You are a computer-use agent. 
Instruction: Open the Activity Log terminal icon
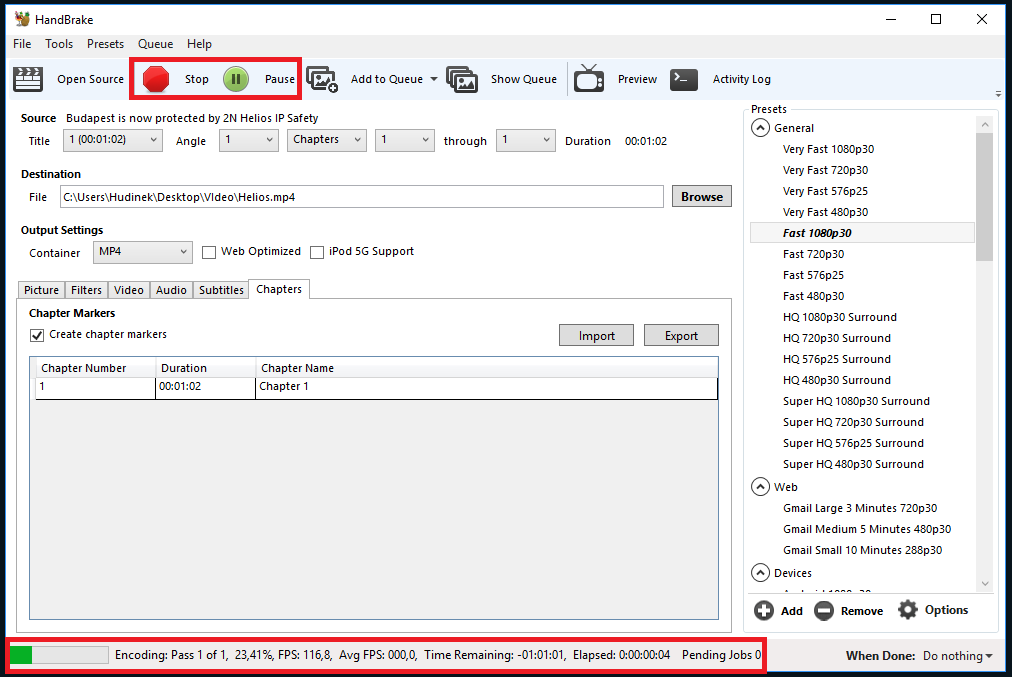(684, 80)
